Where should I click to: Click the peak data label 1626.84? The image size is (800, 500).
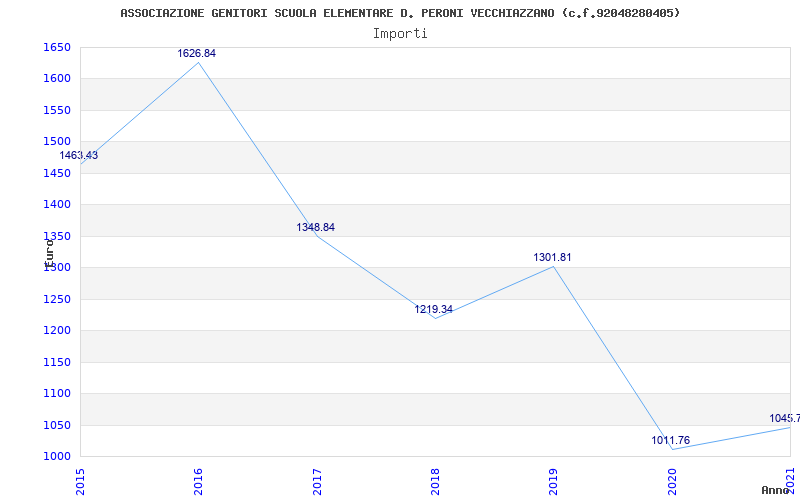(x=196, y=53)
